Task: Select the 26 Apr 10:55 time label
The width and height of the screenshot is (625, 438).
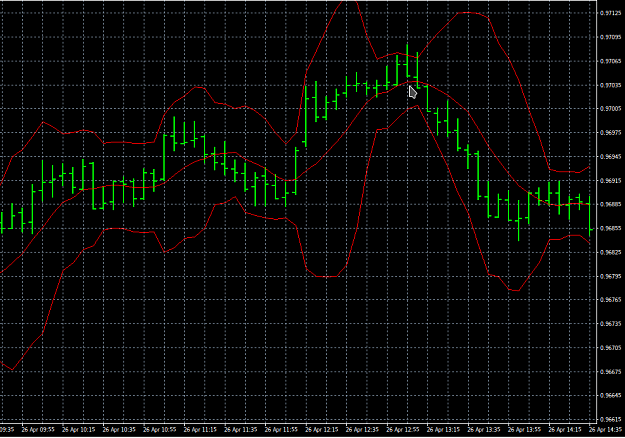Action: [x=159, y=430]
